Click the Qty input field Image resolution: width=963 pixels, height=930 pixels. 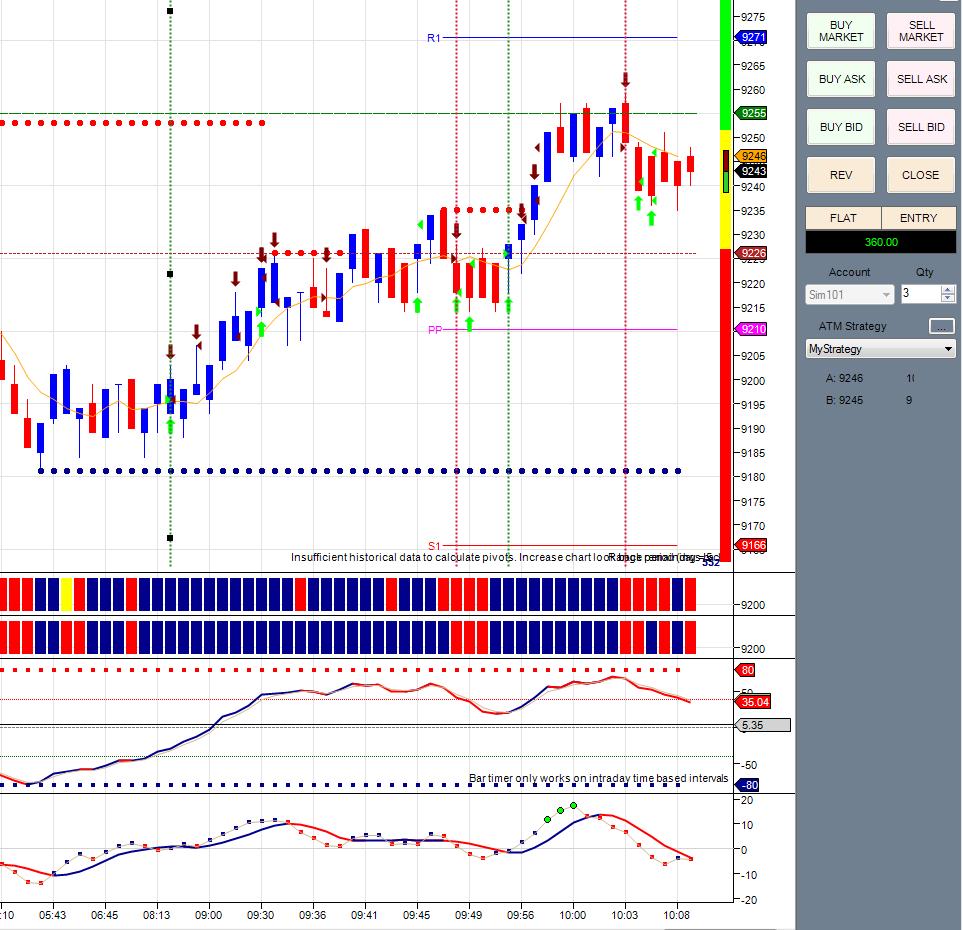[x=921, y=294]
